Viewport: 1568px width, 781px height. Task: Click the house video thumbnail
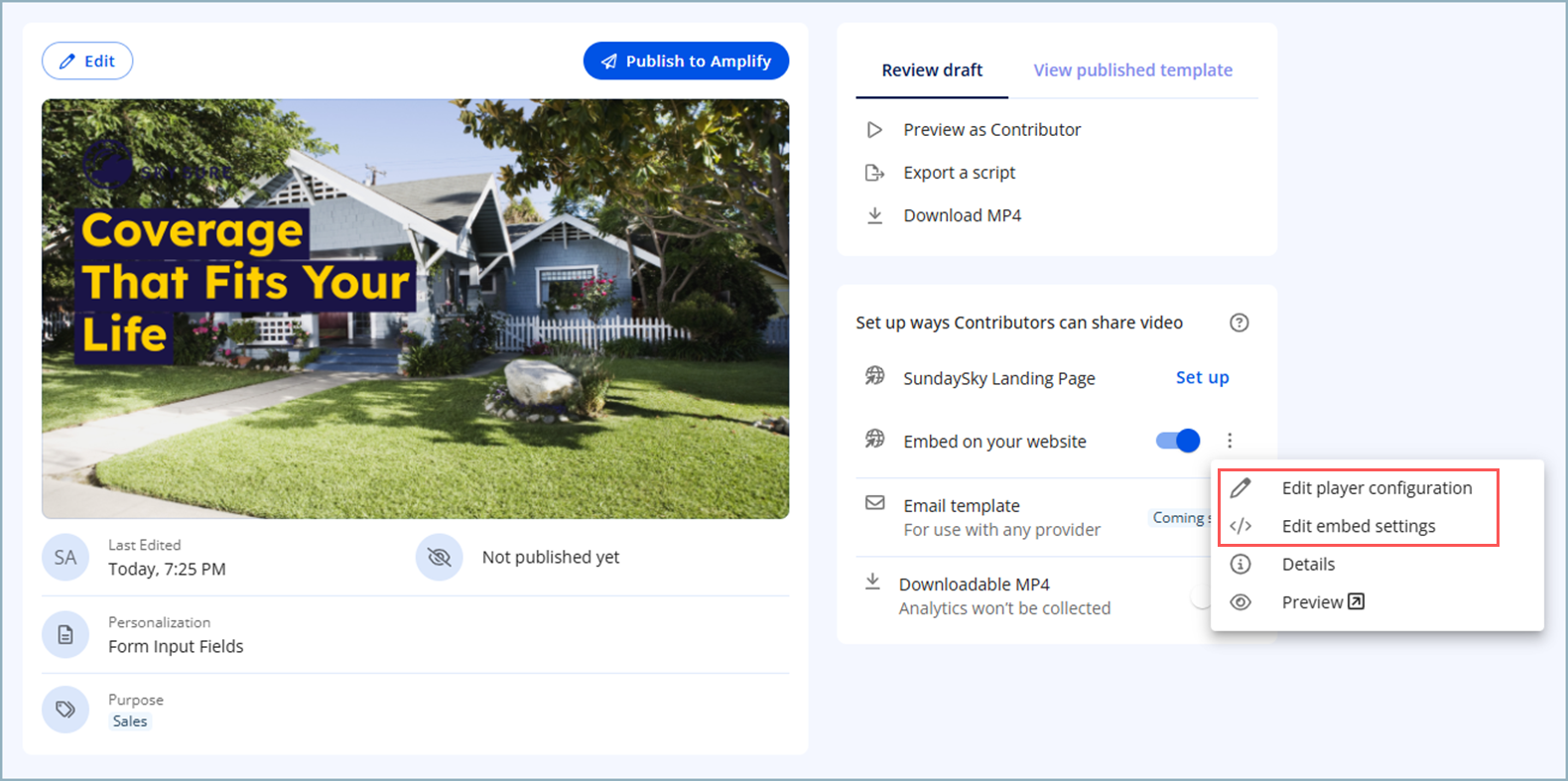(x=415, y=309)
